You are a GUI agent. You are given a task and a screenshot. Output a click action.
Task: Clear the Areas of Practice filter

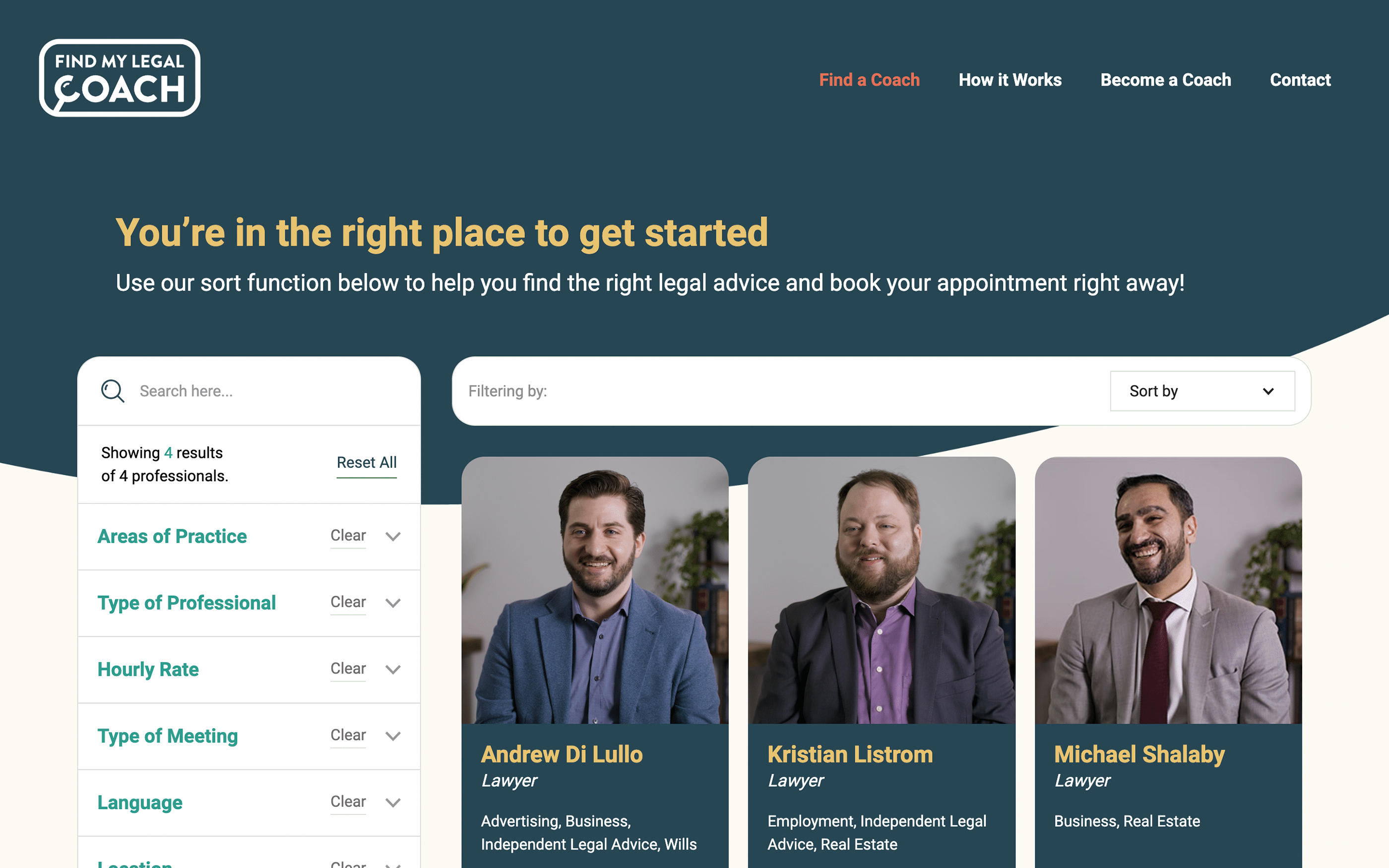[x=348, y=536]
